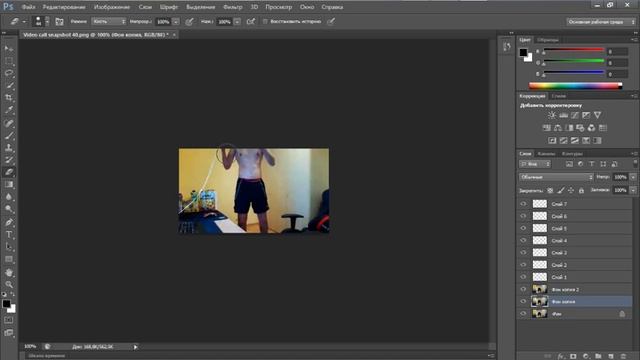The image size is (640, 360).
Task: Hide layer Фон копия
Action: pyautogui.click(x=523, y=301)
